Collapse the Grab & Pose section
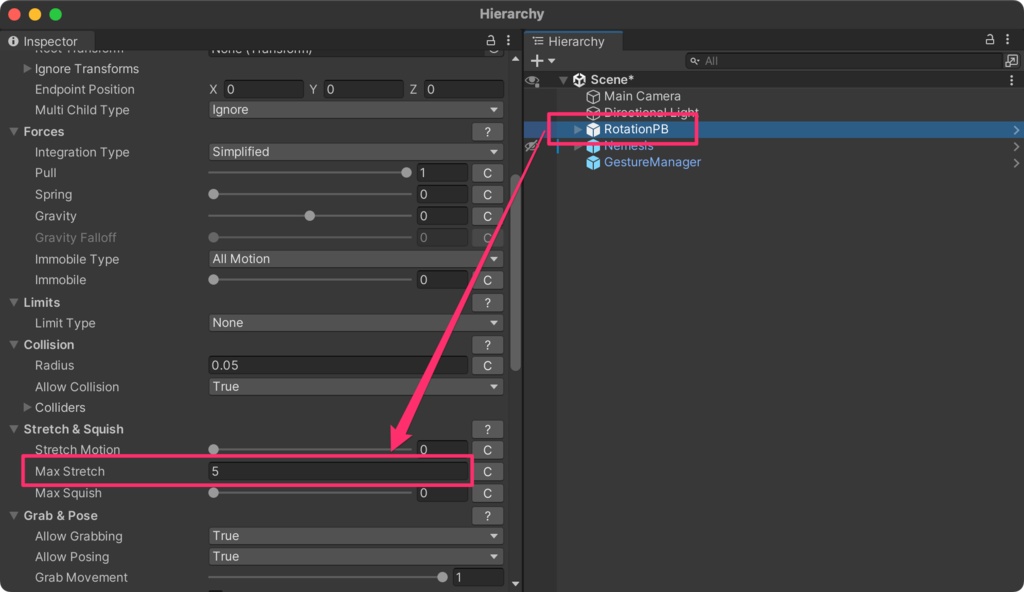Image resolution: width=1024 pixels, height=592 pixels. point(14,516)
